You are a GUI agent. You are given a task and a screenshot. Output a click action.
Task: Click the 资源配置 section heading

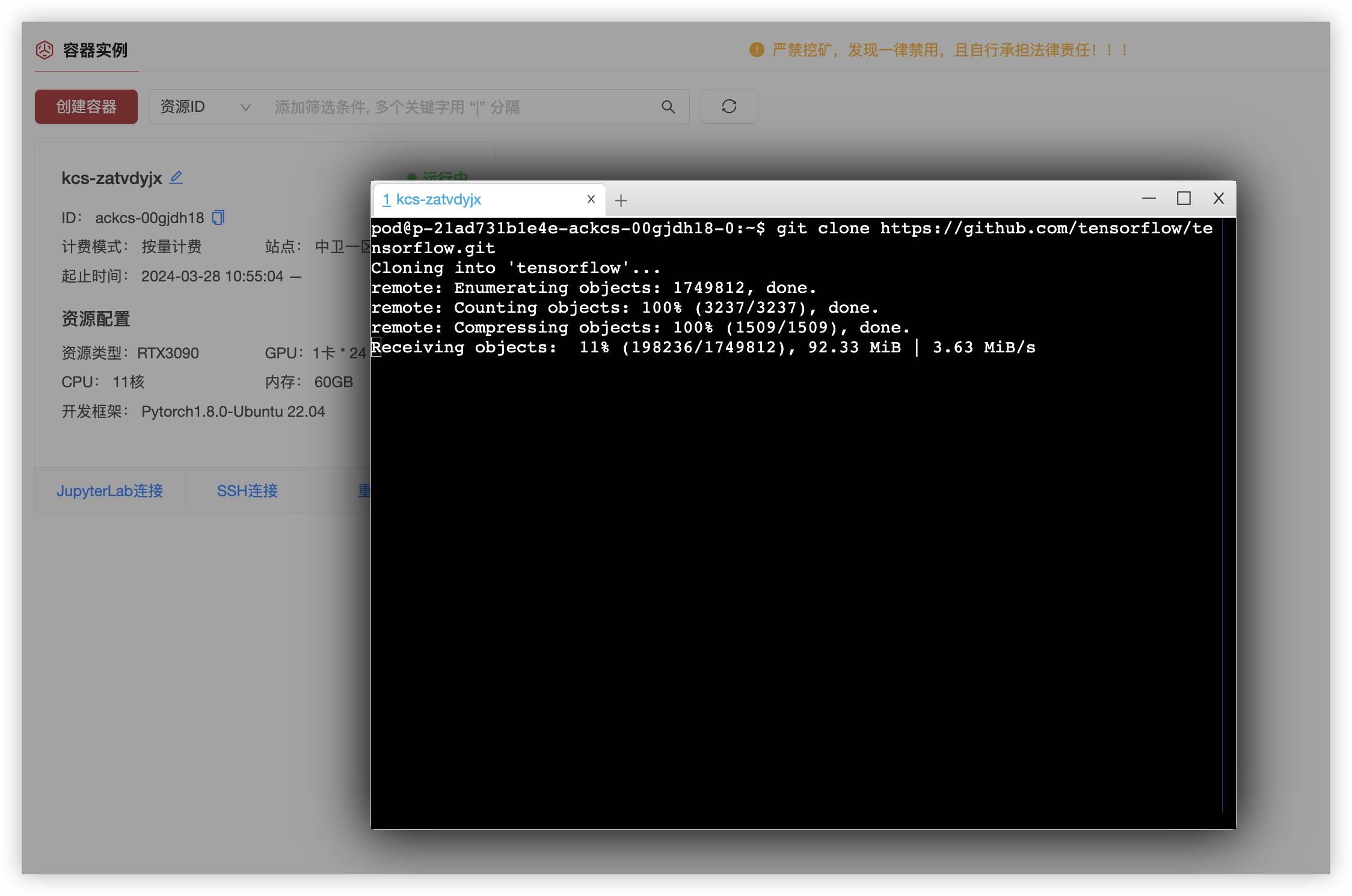point(96,319)
